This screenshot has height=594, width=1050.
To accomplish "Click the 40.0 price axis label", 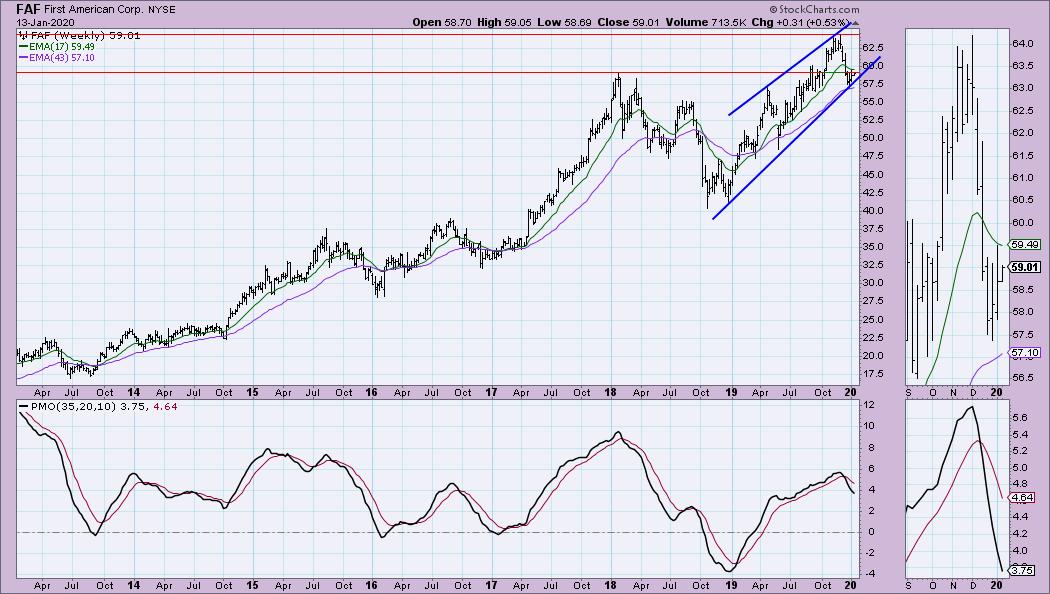I will tap(872, 211).
